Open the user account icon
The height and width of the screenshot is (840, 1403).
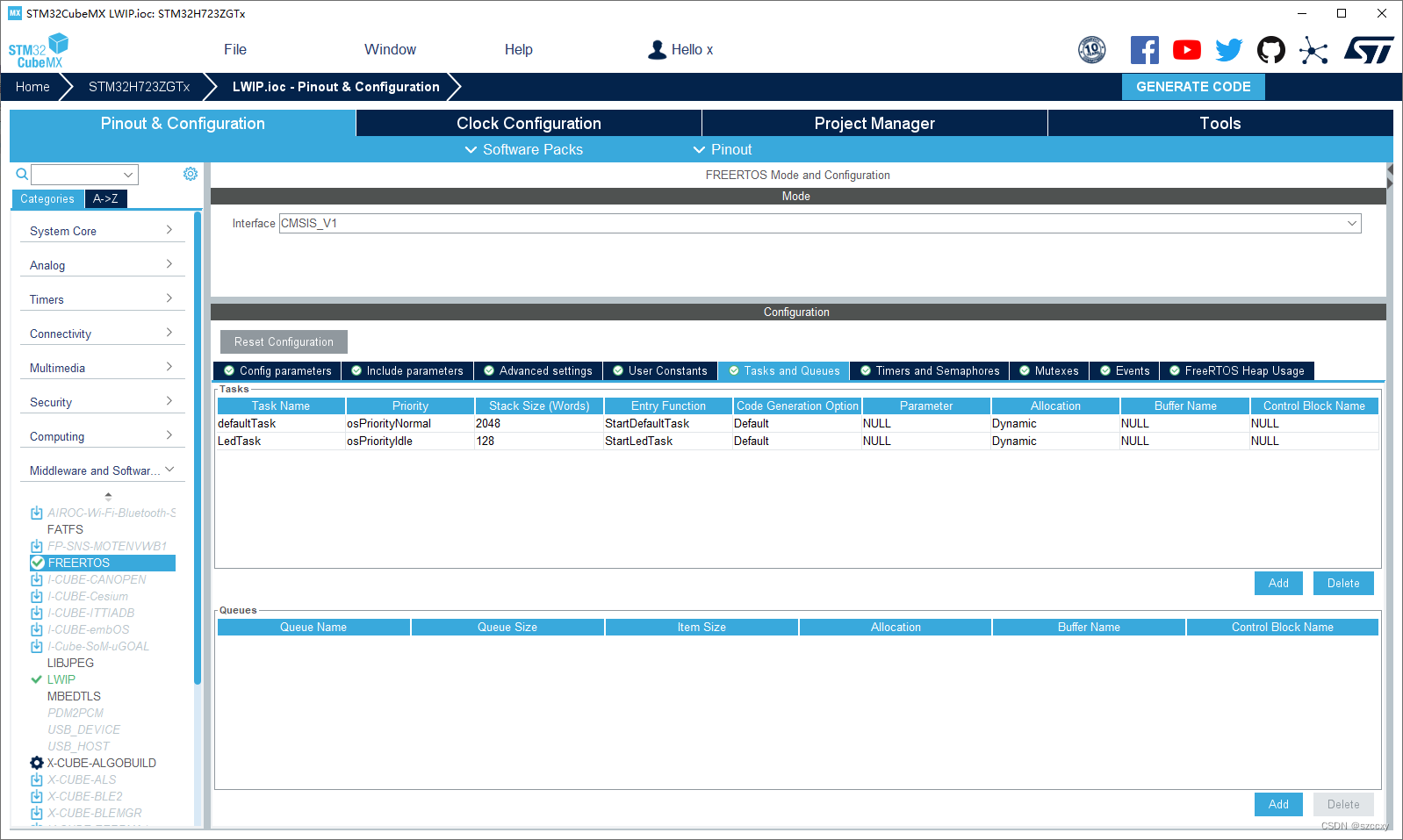point(657,50)
